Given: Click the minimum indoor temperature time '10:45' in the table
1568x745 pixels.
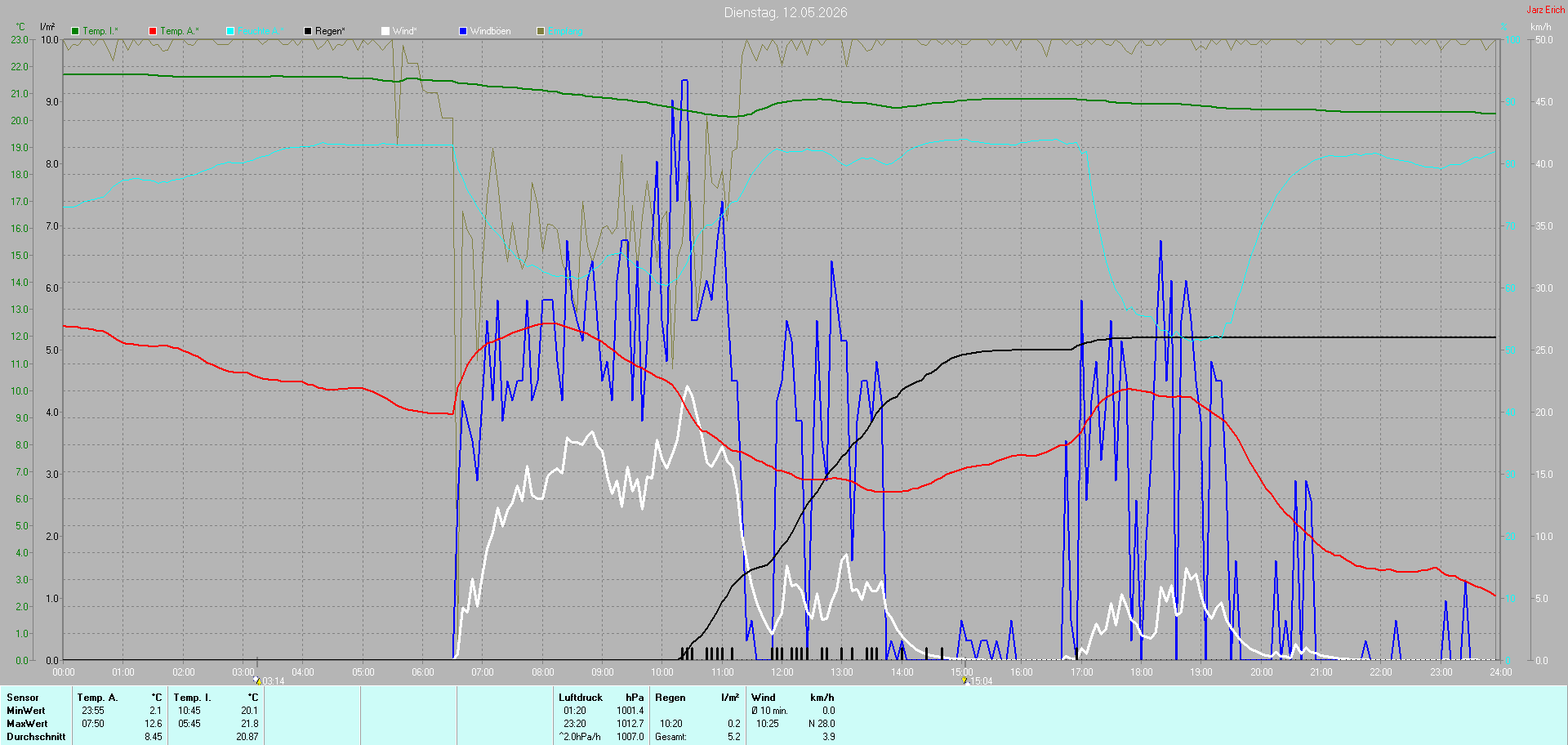Looking at the screenshot, I should (x=189, y=711).
